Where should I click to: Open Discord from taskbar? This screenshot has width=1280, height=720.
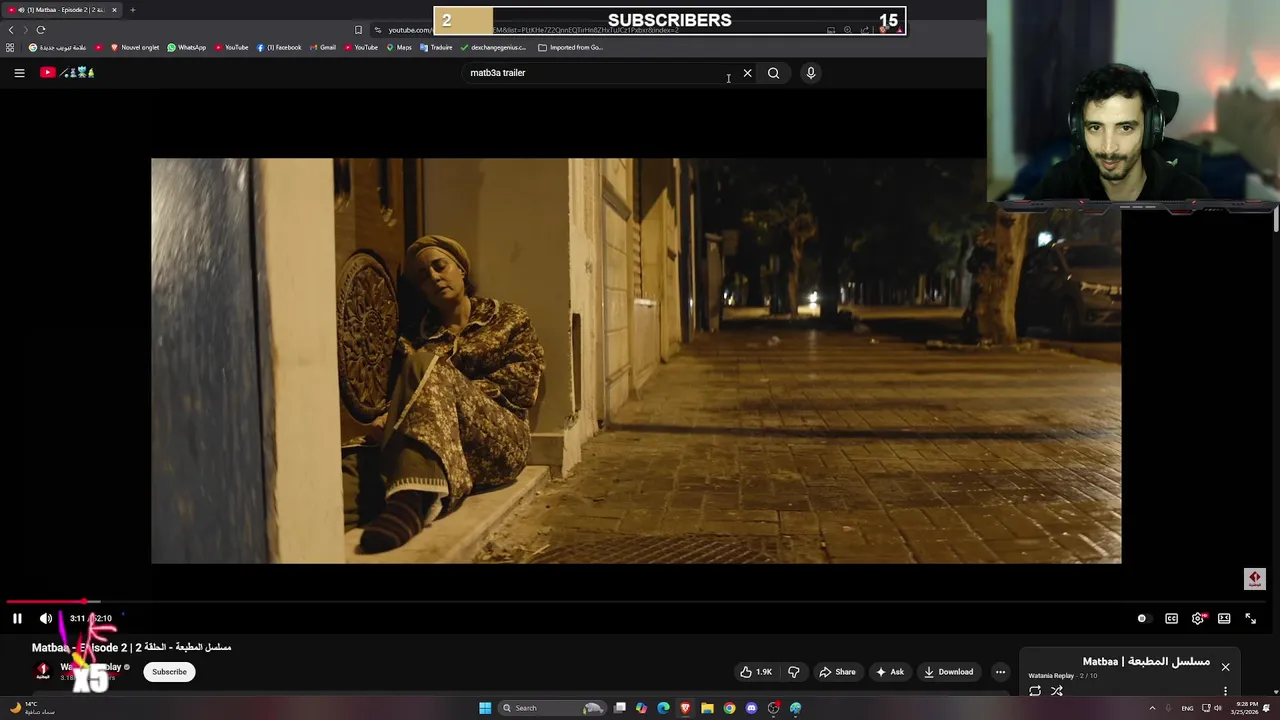tap(751, 708)
